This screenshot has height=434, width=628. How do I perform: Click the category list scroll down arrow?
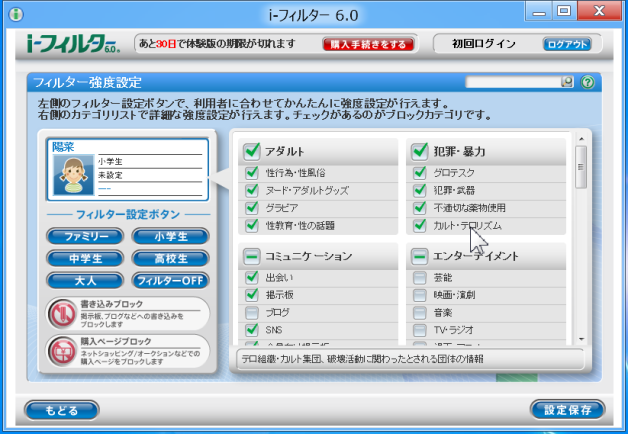(x=582, y=340)
